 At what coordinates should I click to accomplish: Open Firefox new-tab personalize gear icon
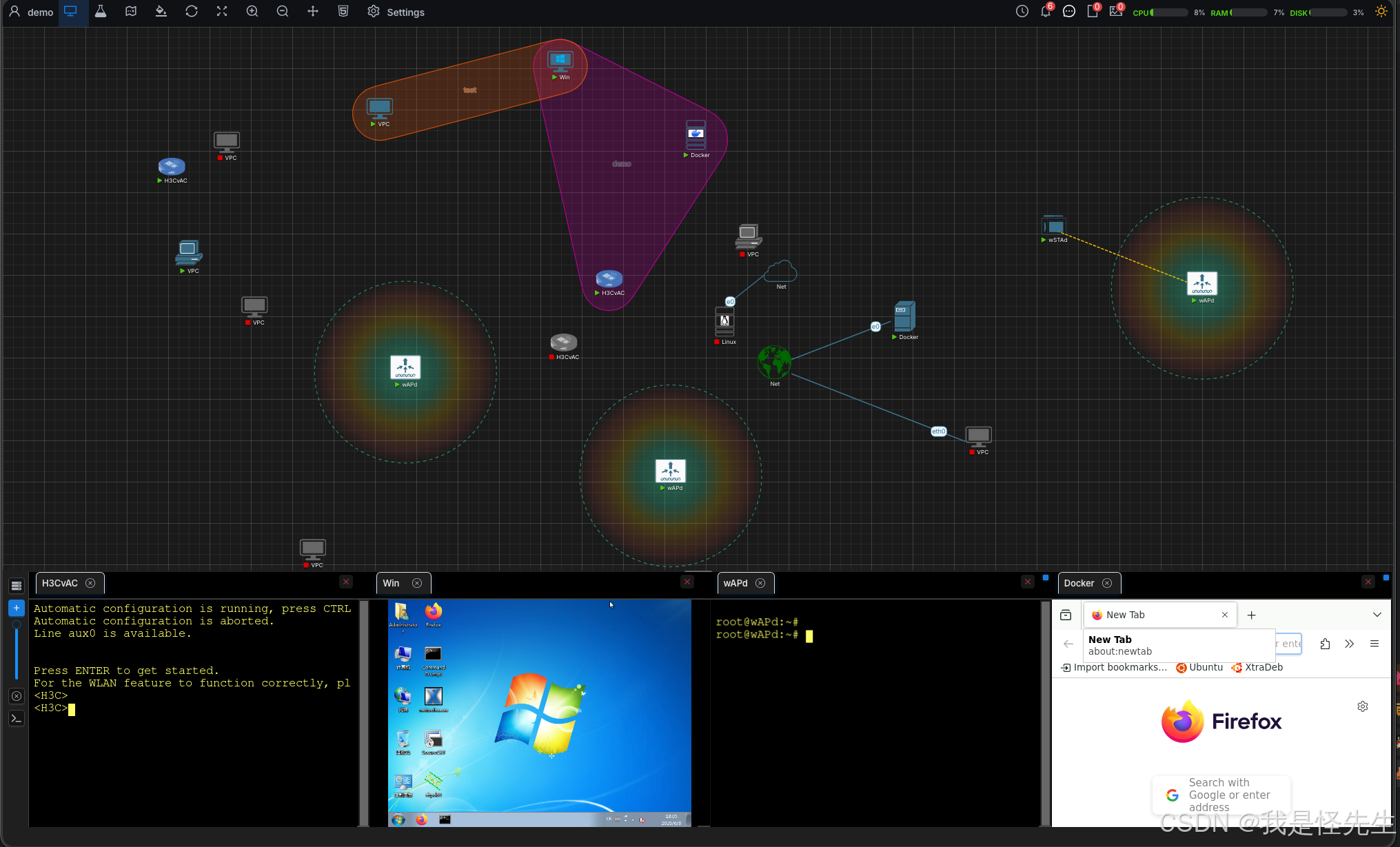click(1363, 706)
